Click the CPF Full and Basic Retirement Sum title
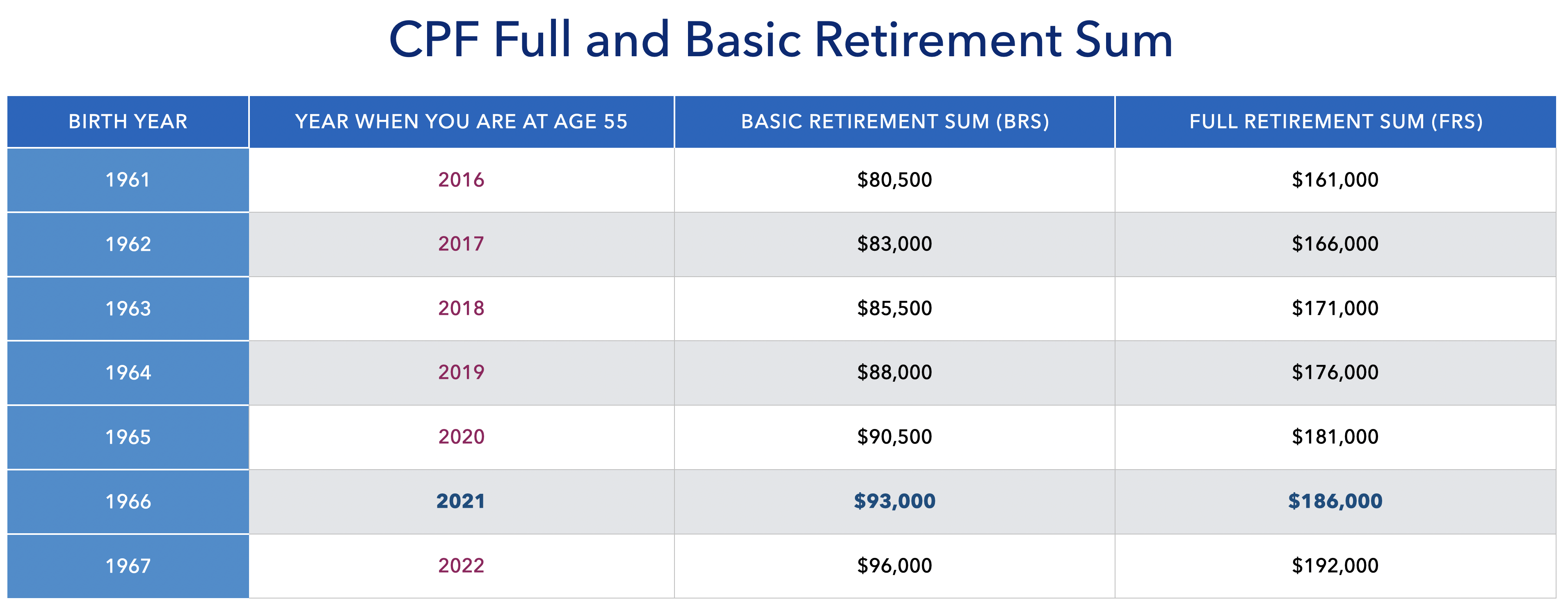 (781, 40)
